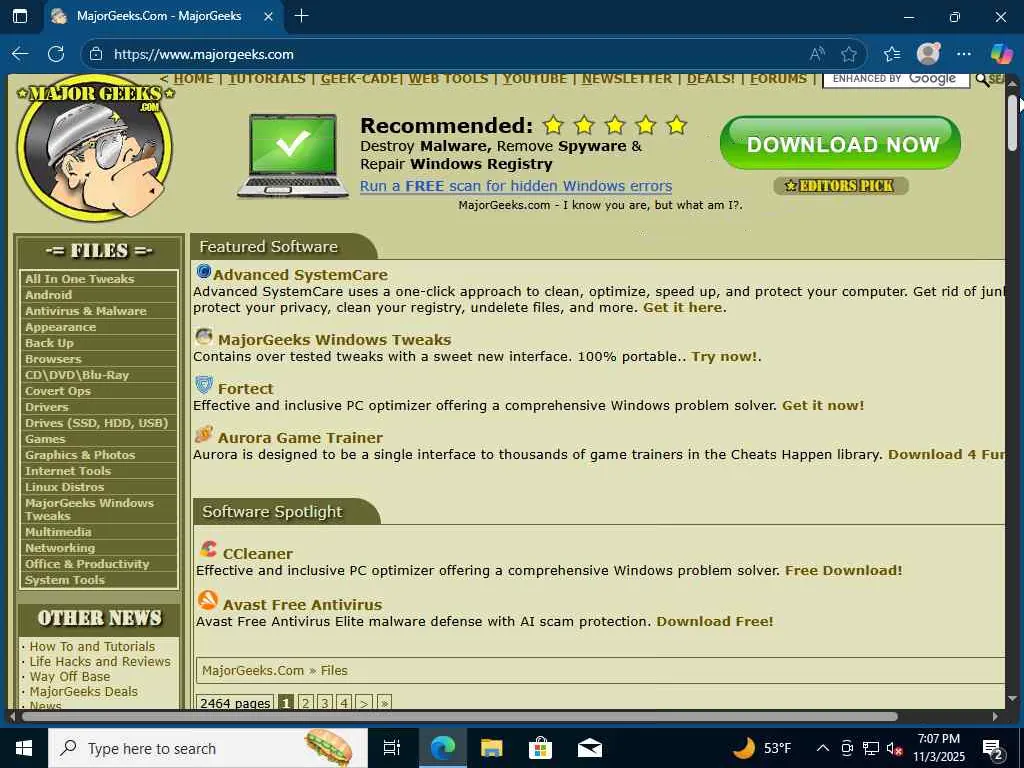Screen dimensions: 1024x768
Task: Open the Windows Start menu
Action: point(24,748)
